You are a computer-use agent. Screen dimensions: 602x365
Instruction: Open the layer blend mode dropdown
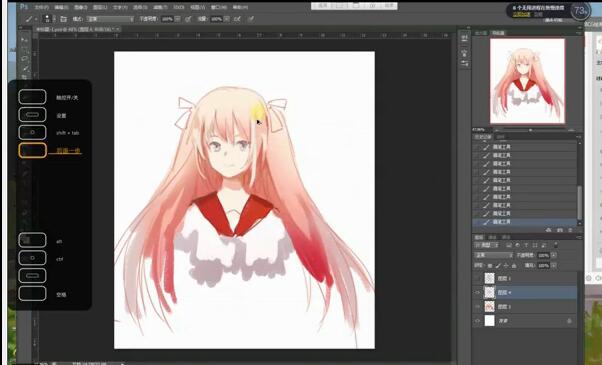[494, 255]
